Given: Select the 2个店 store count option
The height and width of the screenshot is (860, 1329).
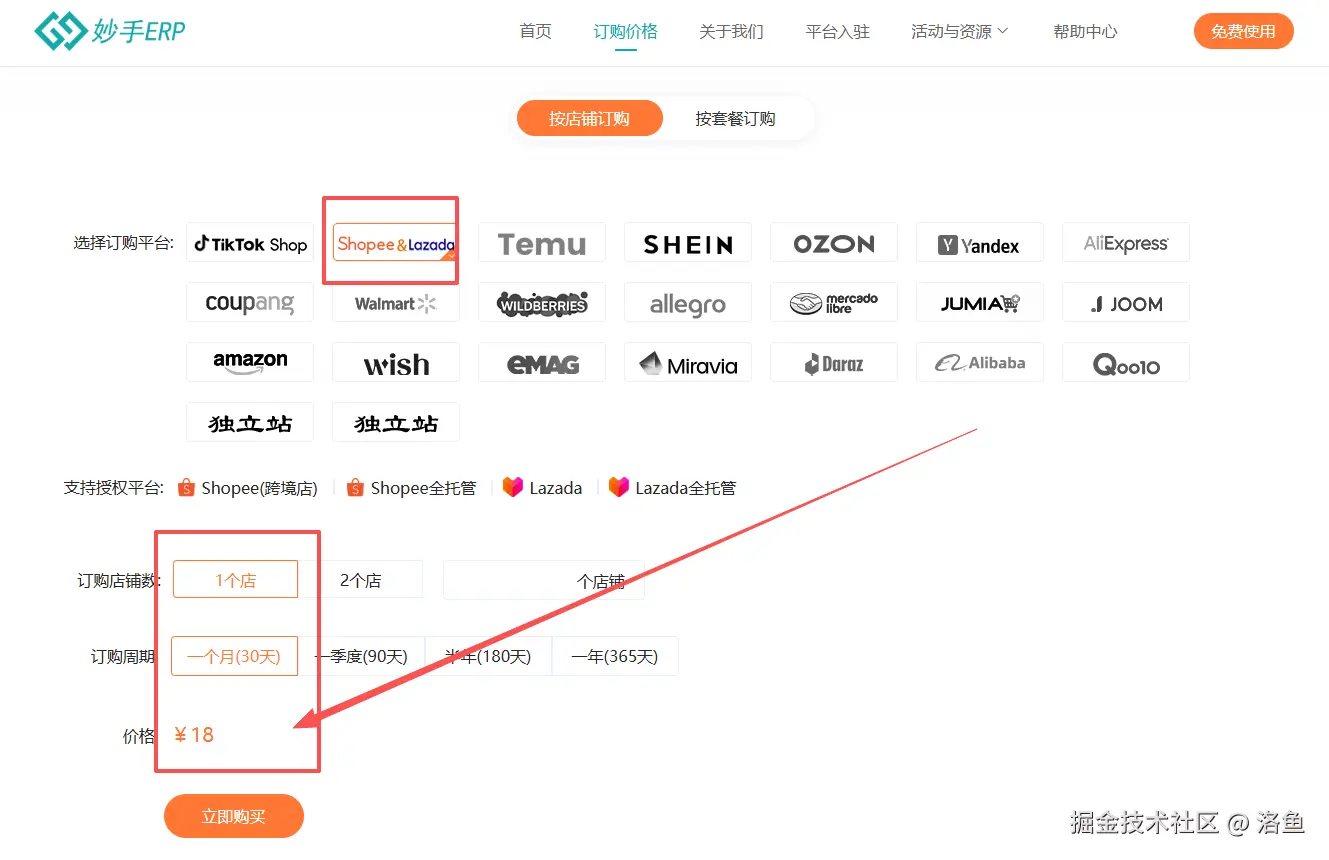Looking at the screenshot, I should click(x=360, y=580).
